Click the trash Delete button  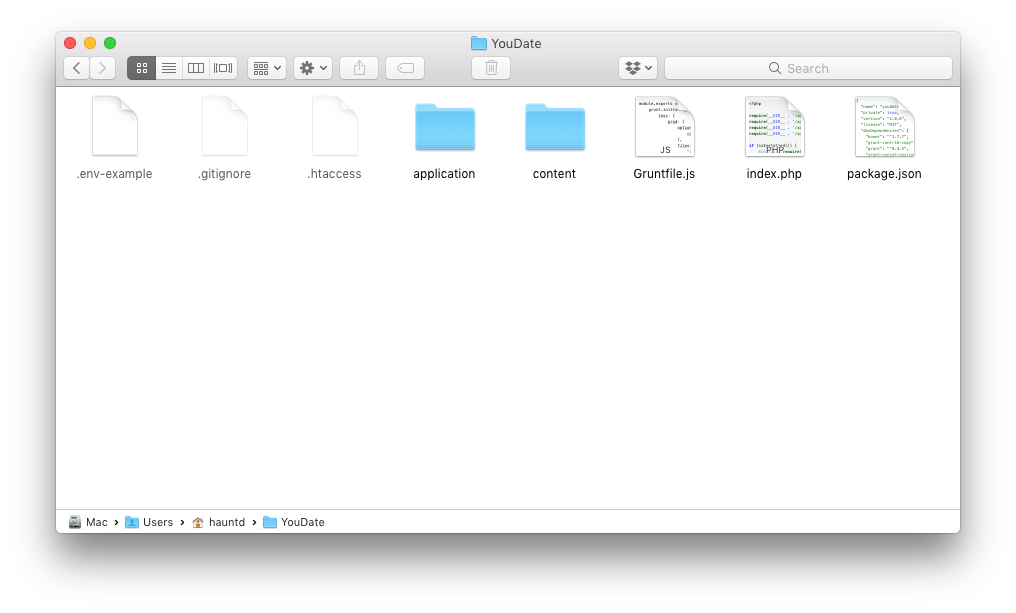point(491,68)
